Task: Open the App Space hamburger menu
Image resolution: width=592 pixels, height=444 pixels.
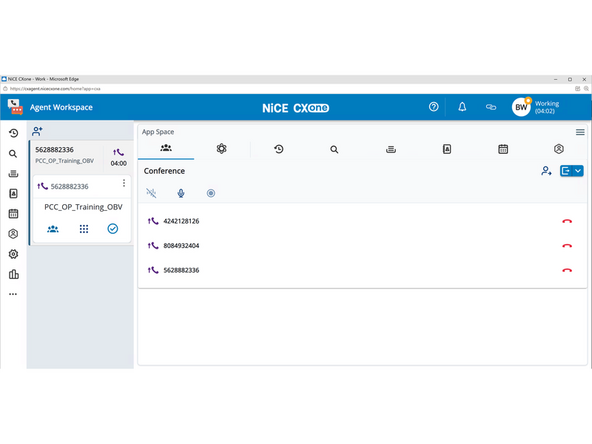Action: point(580,132)
